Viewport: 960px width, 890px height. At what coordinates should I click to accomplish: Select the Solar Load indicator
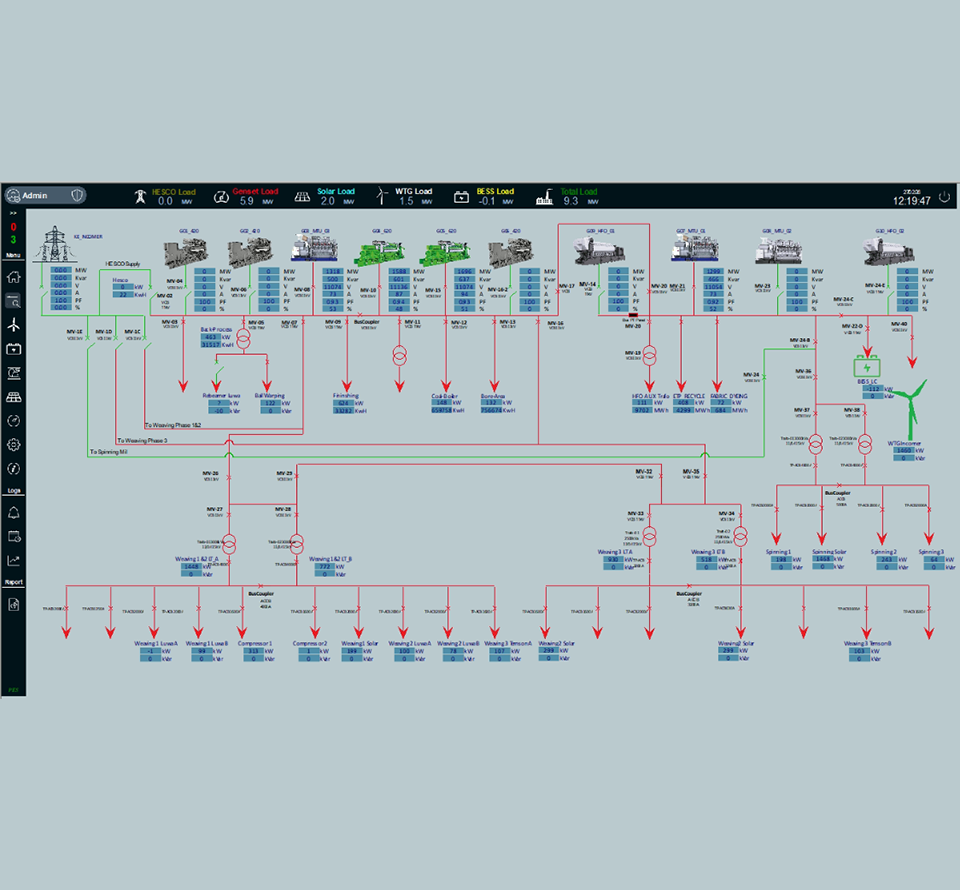tap(337, 196)
